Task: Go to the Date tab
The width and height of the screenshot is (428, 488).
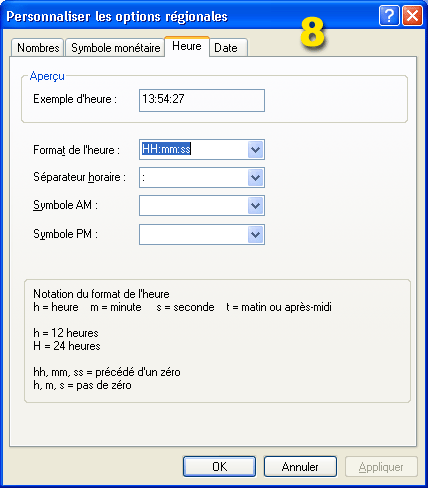Action: 228,47
